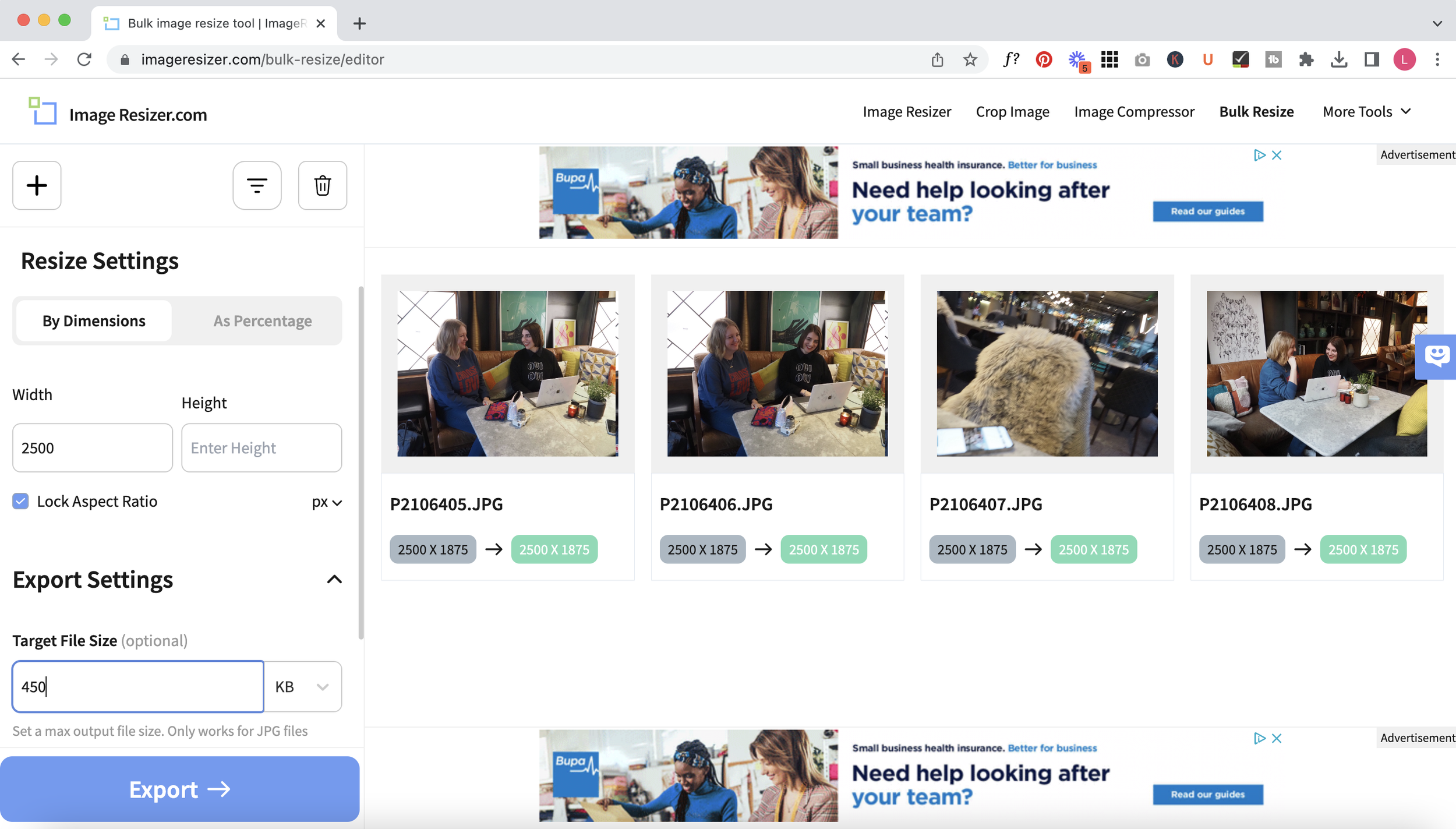Click the camera screenshot extension icon

1142,59
